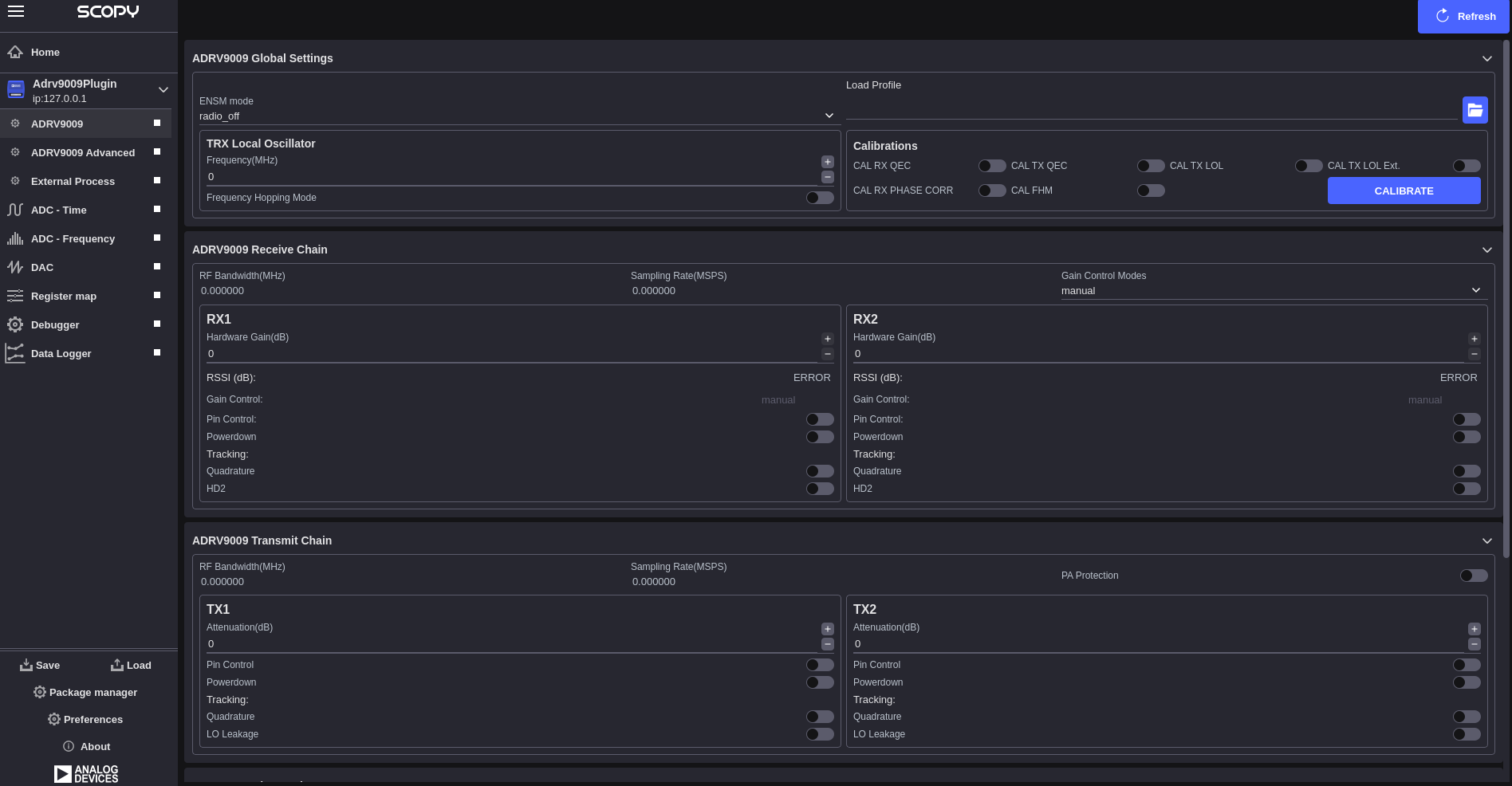The width and height of the screenshot is (1512, 786).
Task: Click the Adrv9009Plugin device icon
Action: [x=16, y=89]
